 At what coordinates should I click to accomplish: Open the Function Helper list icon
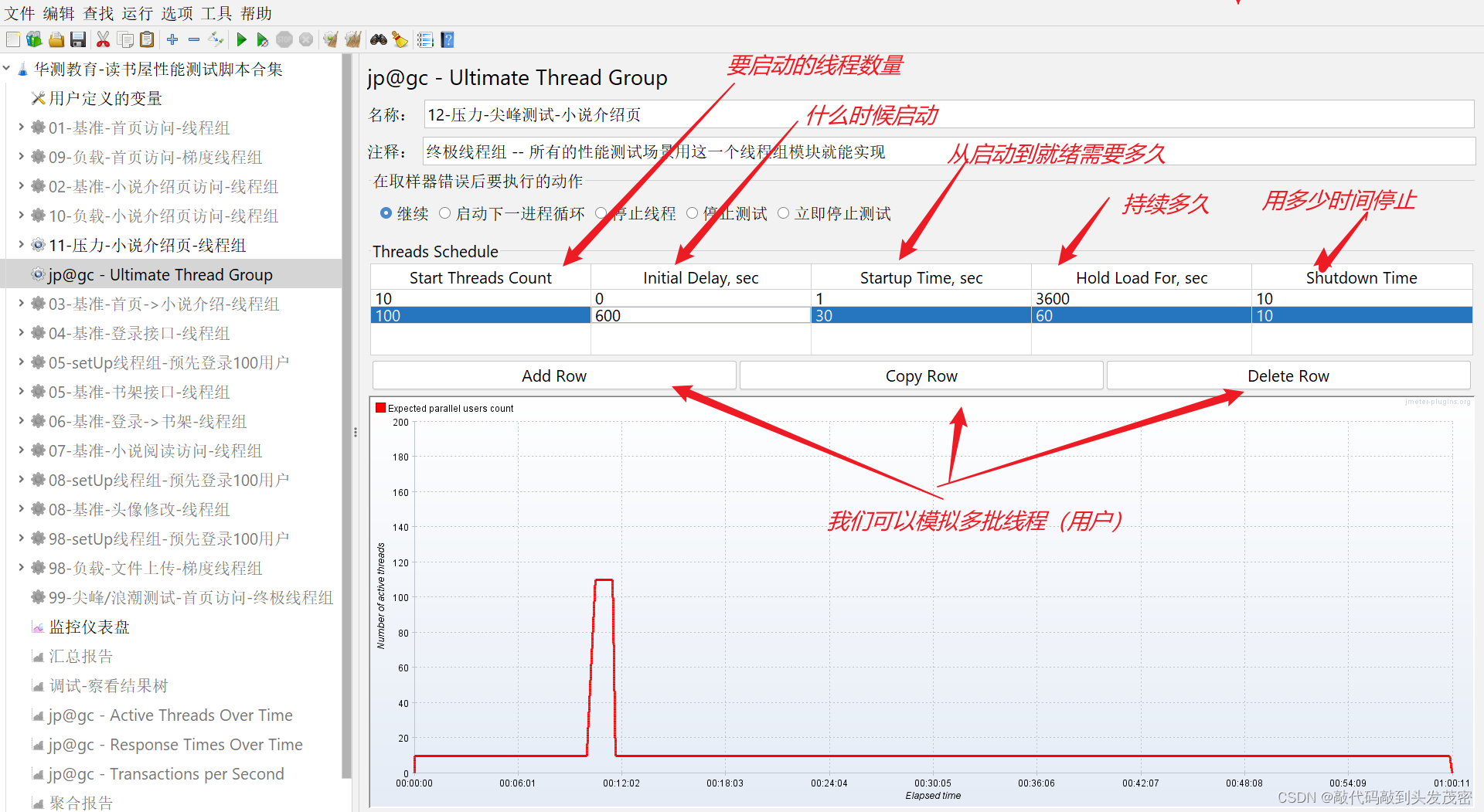(x=425, y=39)
